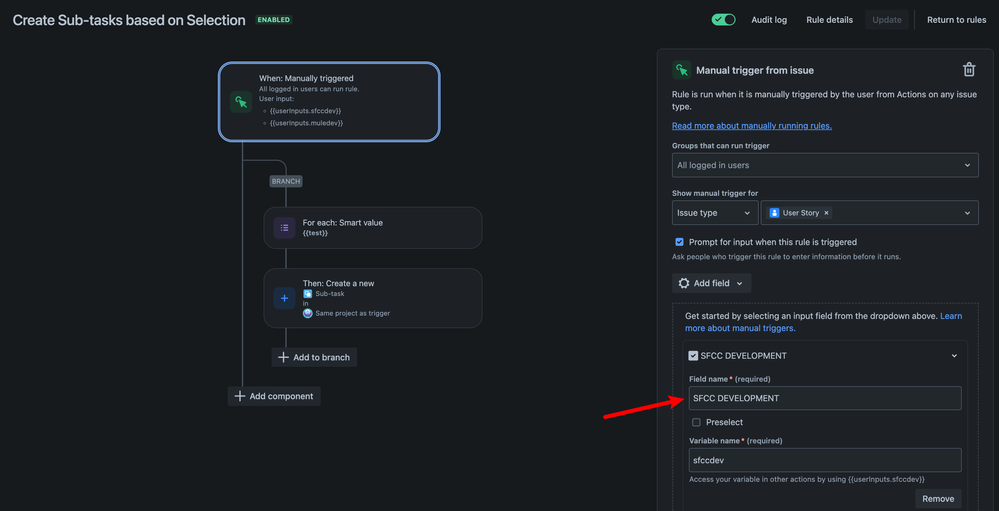The width and height of the screenshot is (999, 511).
Task: Click the Create new sub-task plus icon
Action: point(284,298)
